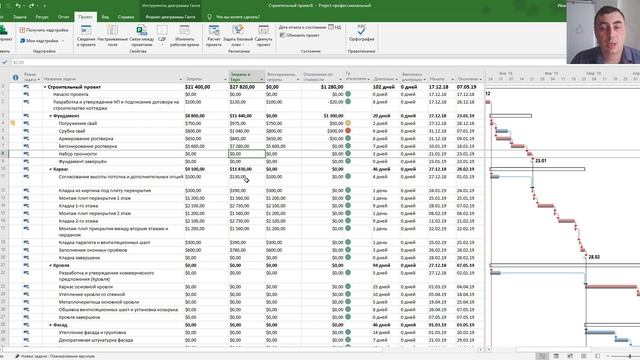The image size is (640, 360).
Task: Click the lightbulb Tell Me icon
Action: coord(209,17)
